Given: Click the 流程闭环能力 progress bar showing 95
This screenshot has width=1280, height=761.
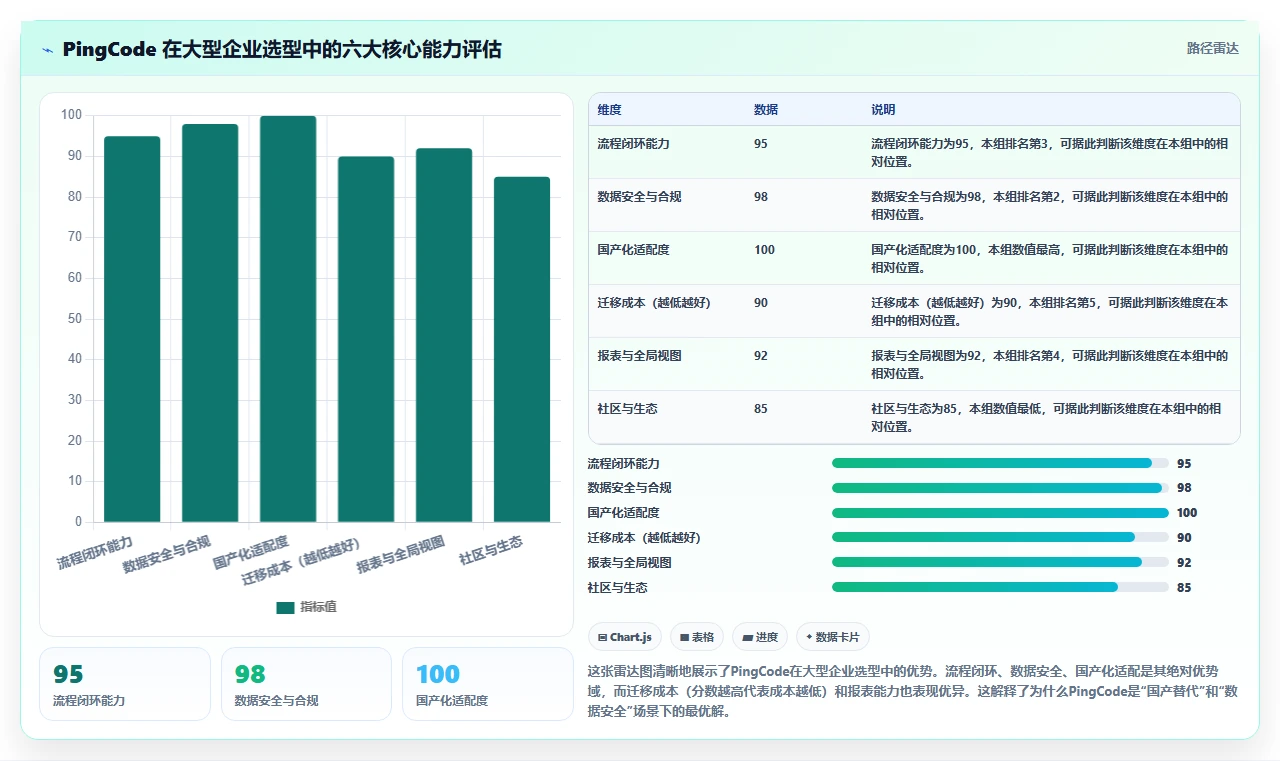Looking at the screenshot, I should pos(1000,463).
